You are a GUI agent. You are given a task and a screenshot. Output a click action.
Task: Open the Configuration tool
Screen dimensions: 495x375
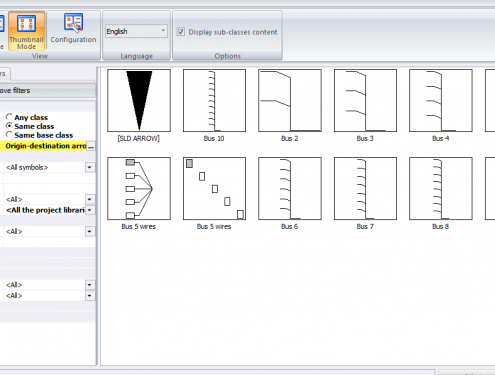[73, 29]
